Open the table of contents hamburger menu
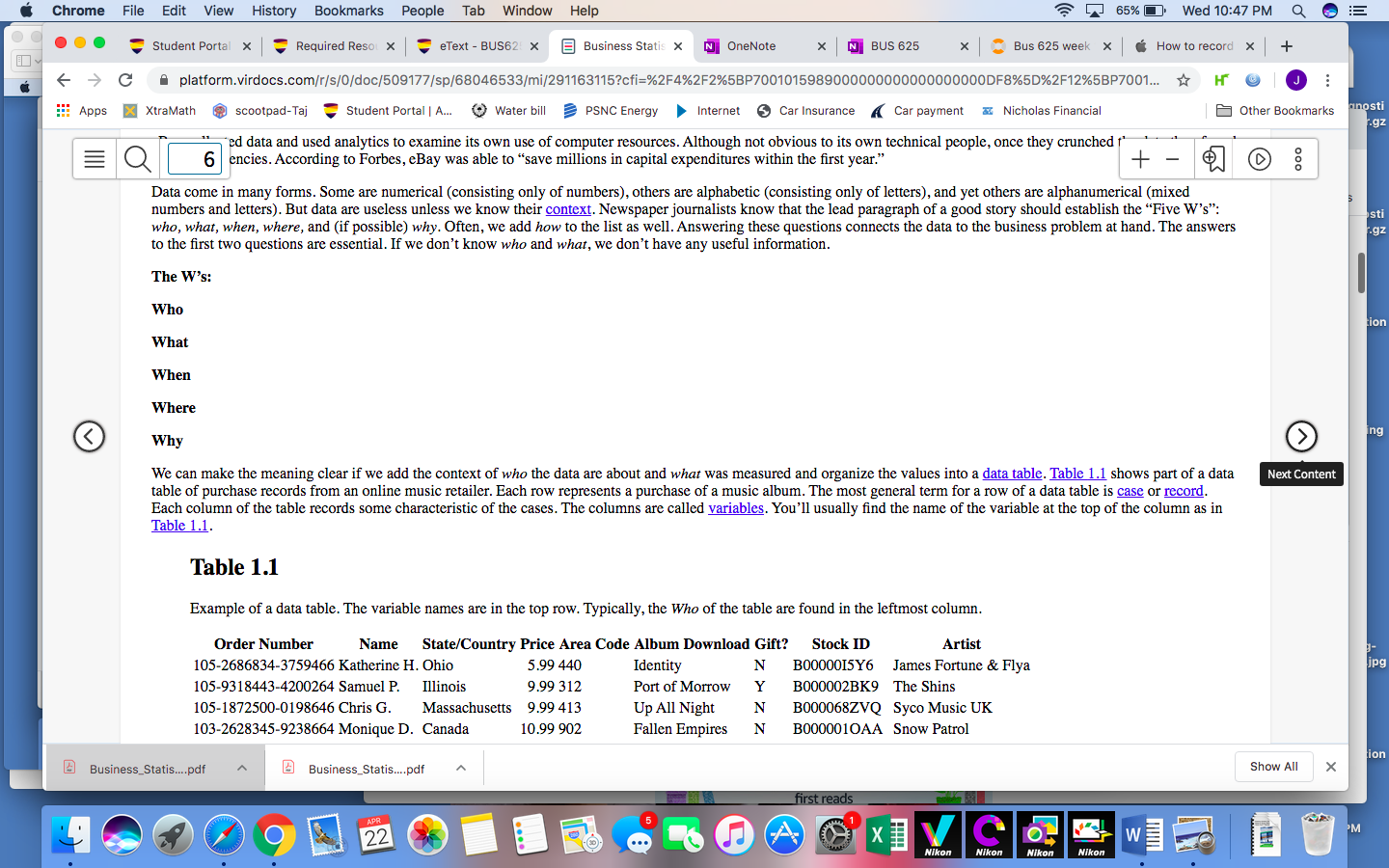The image size is (1389, 868). (x=95, y=159)
